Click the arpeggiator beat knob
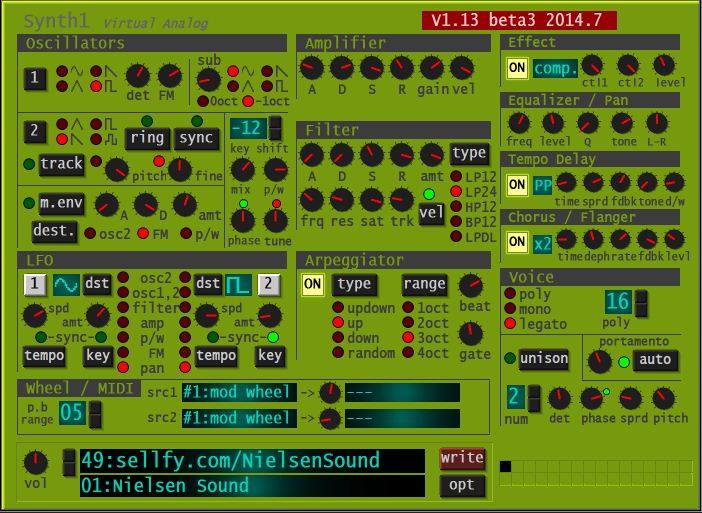This screenshot has height=513, width=702. (471, 285)
